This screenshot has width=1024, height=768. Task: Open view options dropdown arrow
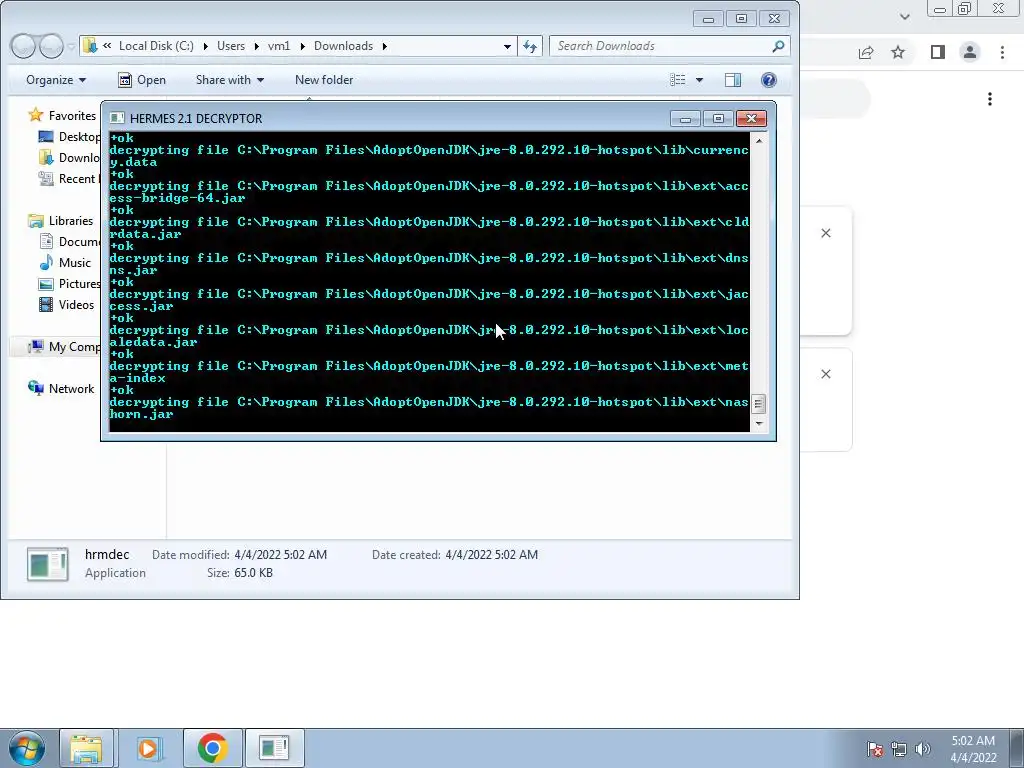pos(699,80)
